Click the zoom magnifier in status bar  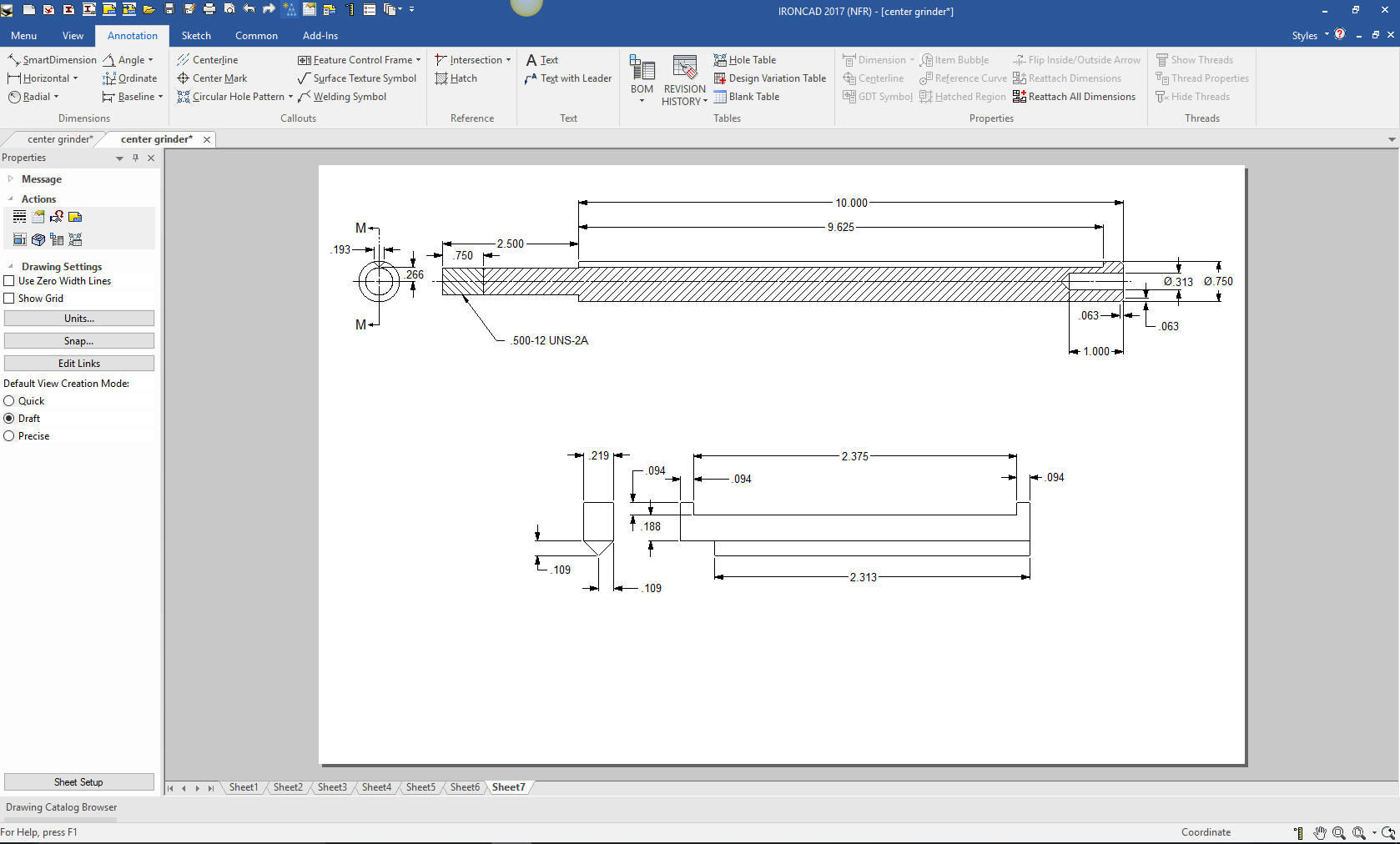point(1338,832)
